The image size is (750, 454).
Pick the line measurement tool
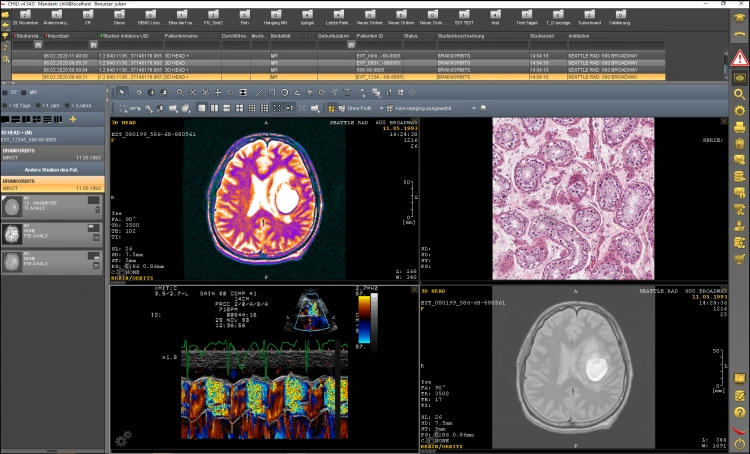(x=259, y=93)
